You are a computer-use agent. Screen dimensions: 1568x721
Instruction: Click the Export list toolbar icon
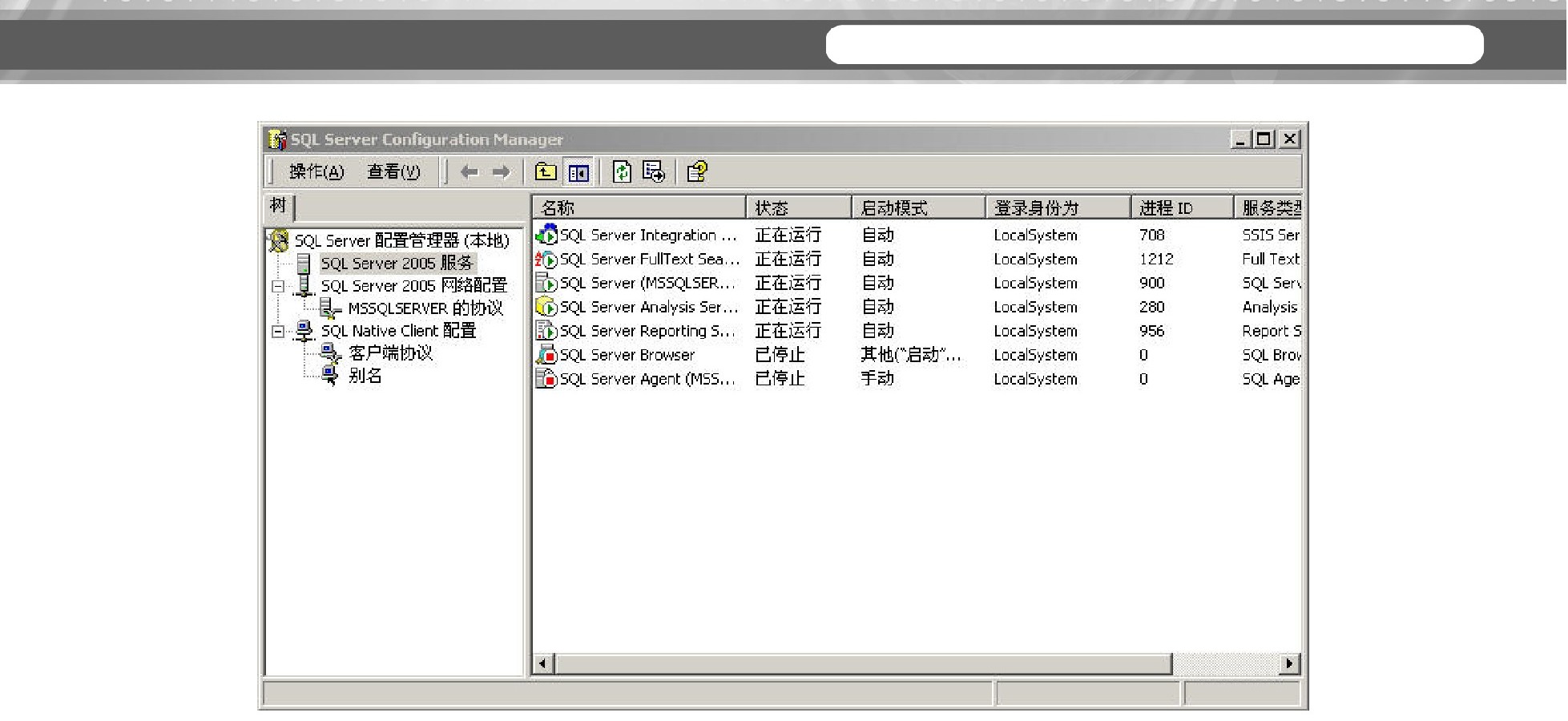654,171
